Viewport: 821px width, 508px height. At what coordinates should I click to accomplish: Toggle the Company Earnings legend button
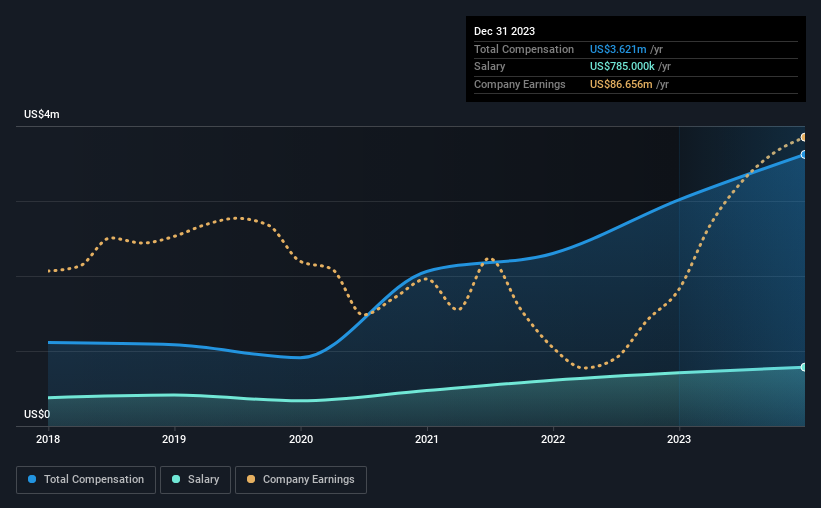point(301,480)
